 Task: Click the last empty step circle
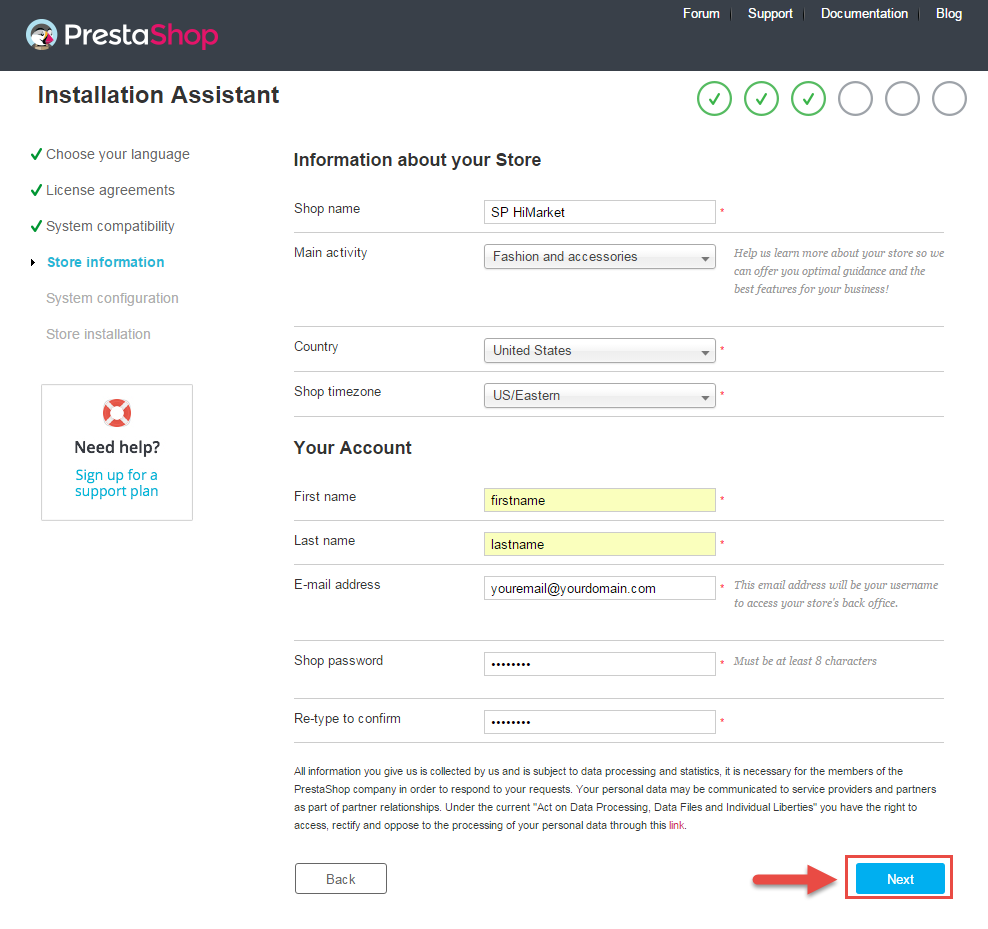949,99
